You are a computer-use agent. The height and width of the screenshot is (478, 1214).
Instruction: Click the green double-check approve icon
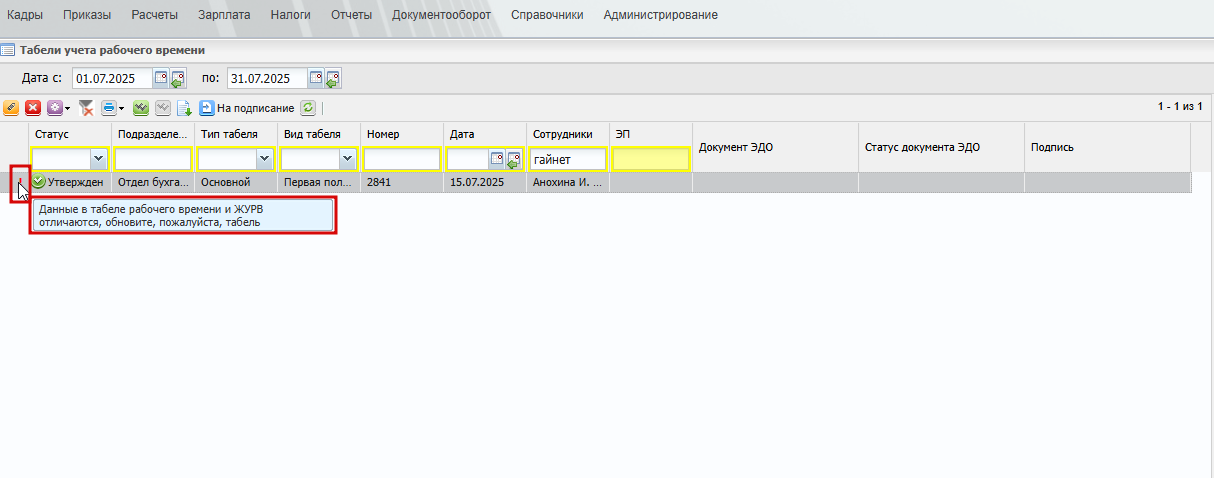141,108
